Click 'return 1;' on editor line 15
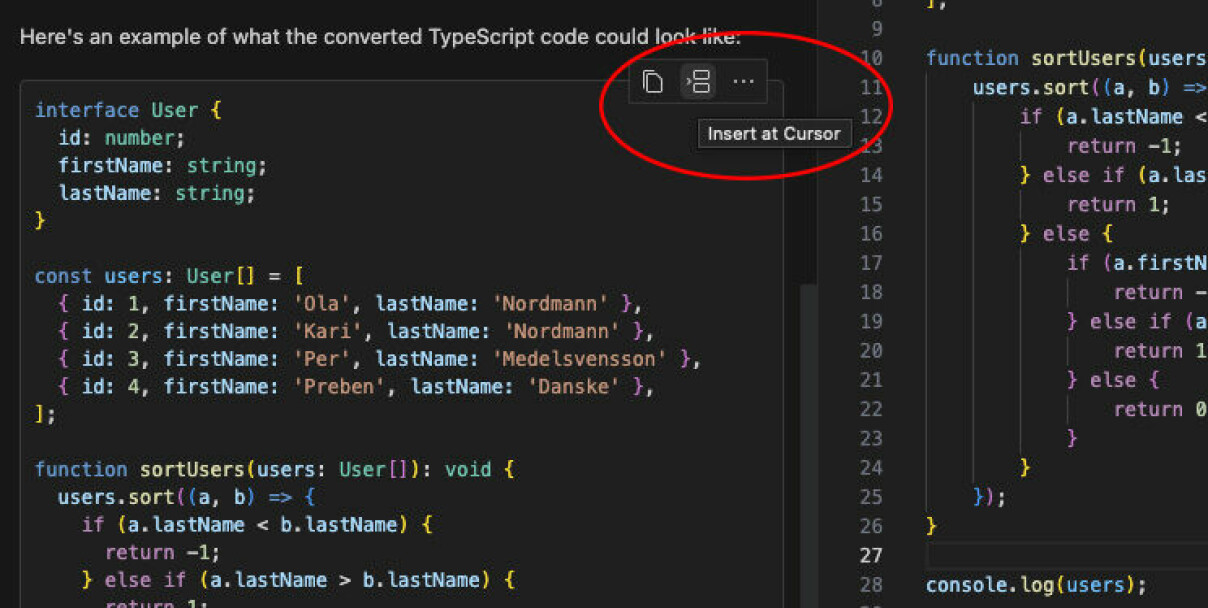This screenshot has height=608, width=1208. tap(1118, 204)
